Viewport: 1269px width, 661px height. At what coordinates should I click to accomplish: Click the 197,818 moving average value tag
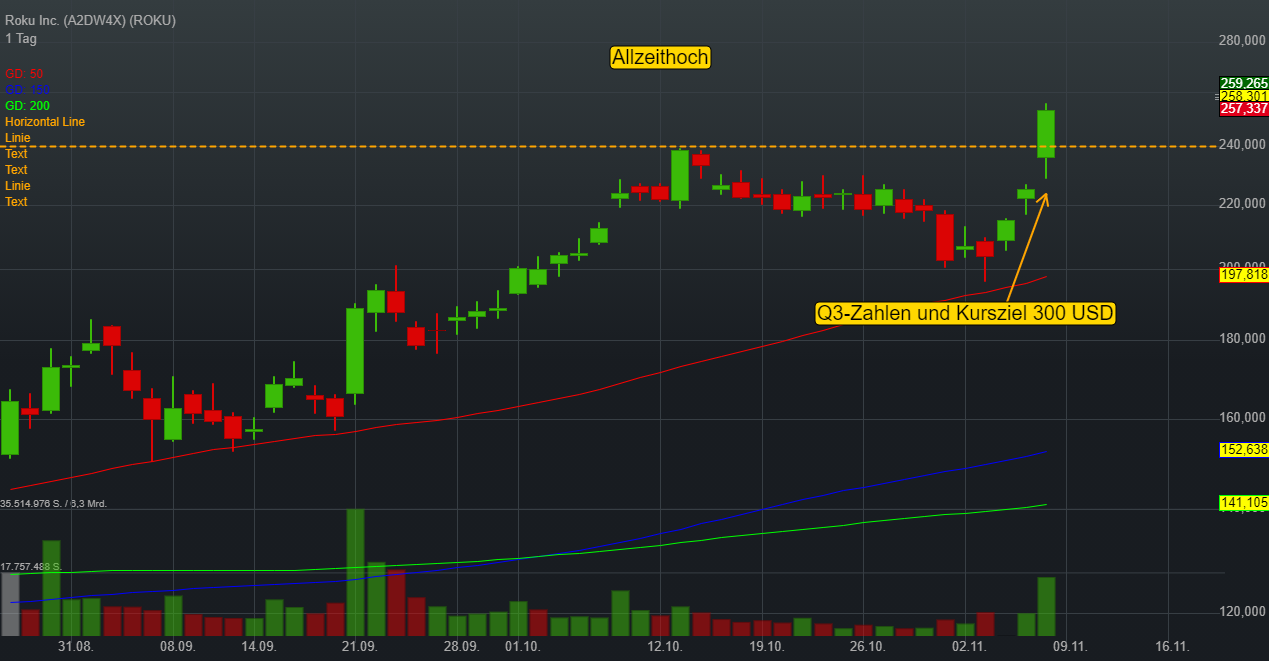[x=1244, y=275]
